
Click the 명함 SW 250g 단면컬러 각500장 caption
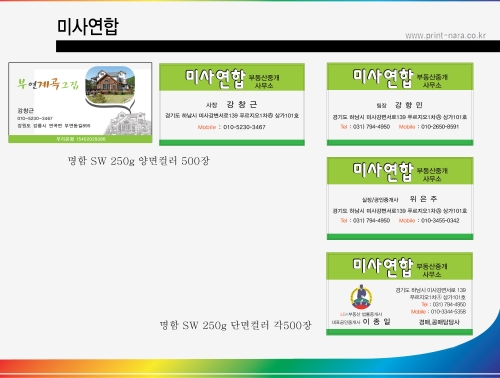click(236, 325)
